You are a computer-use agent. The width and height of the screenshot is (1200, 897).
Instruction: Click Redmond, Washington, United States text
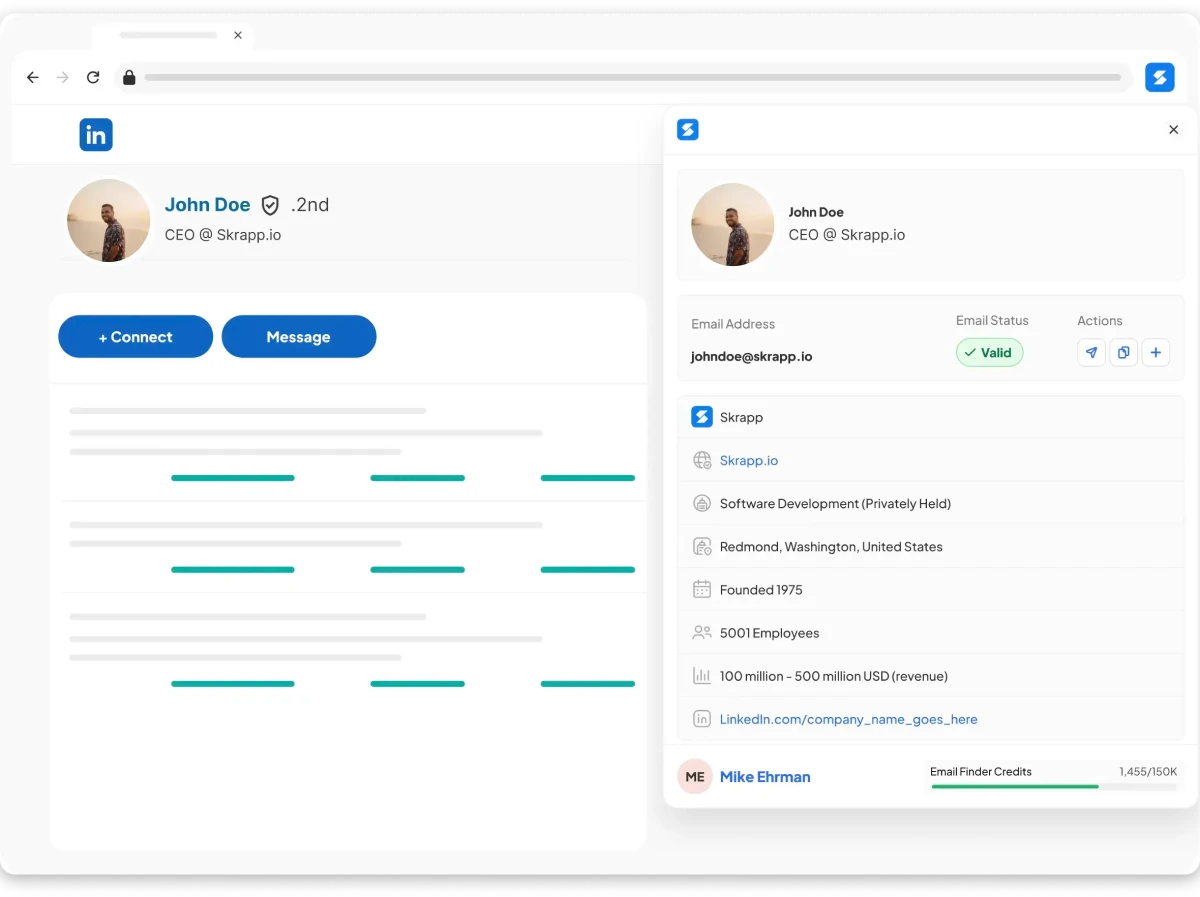click(831, 547)
